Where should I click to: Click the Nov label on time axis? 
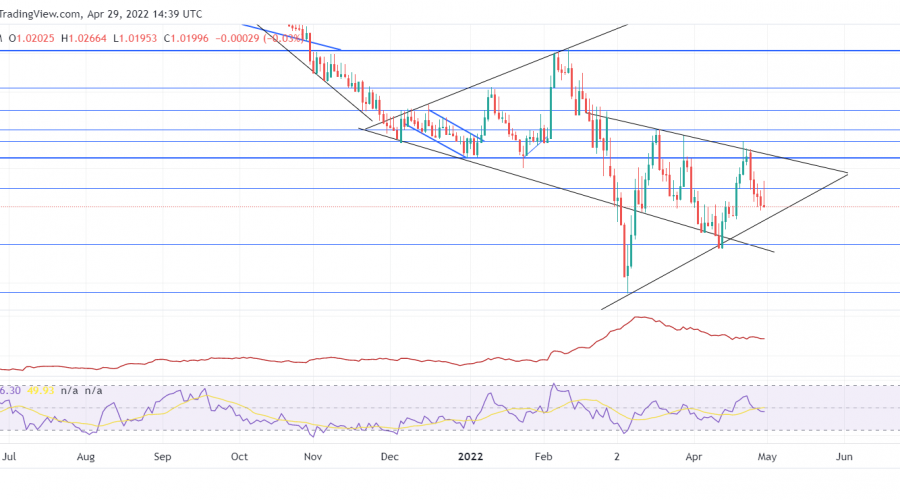click(x=313, y=457)
